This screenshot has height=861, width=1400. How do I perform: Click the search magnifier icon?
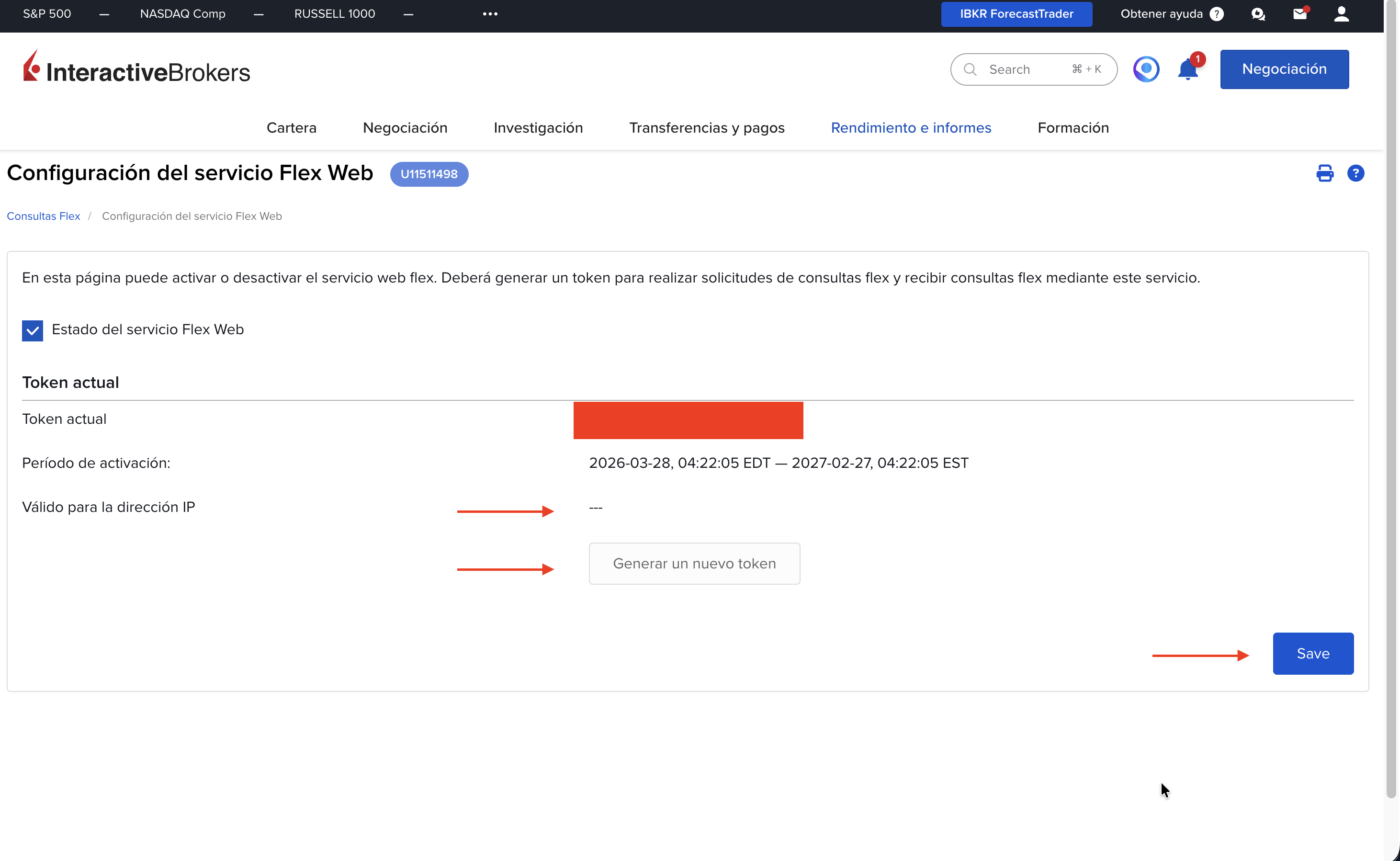[970, 69]
